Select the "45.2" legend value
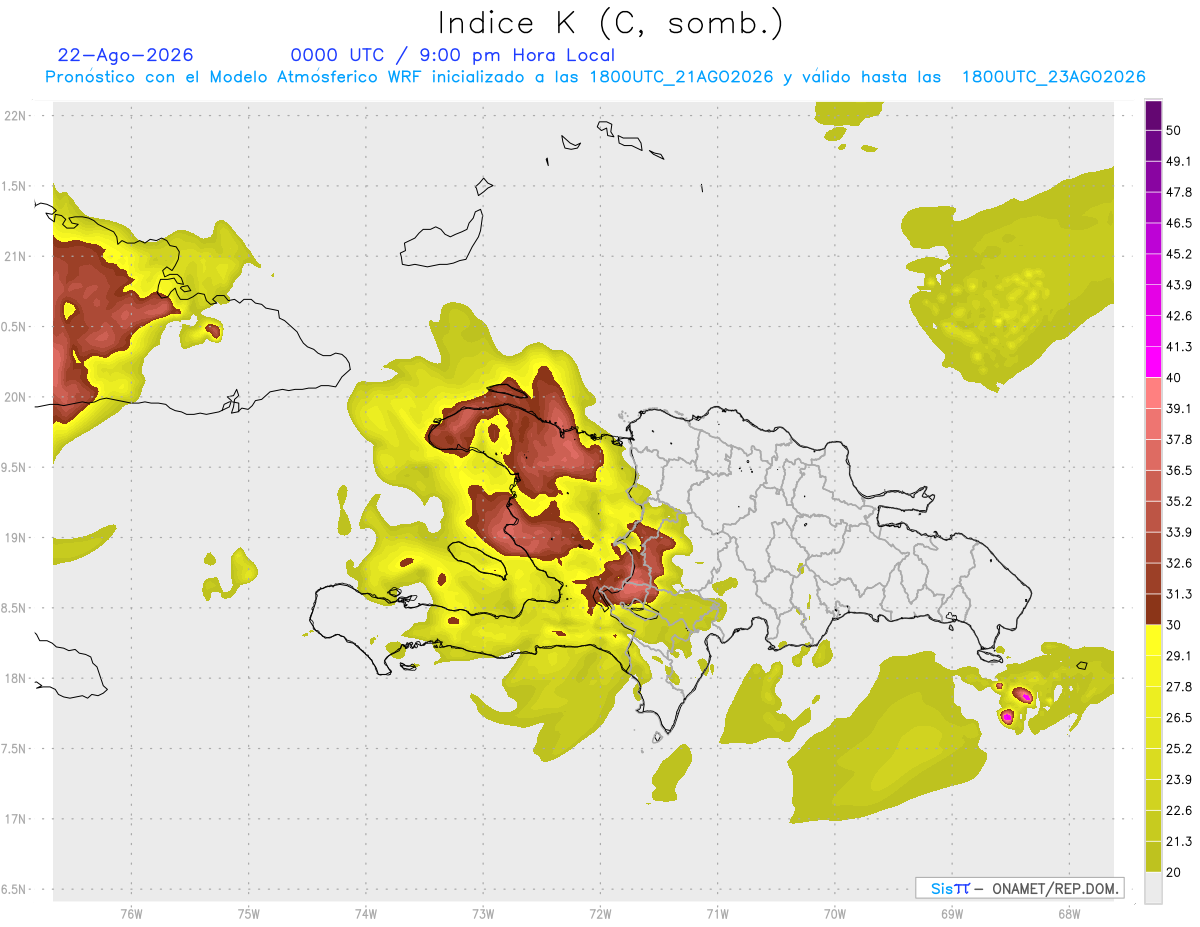The image size is (1200, 927). (1180, 254)
